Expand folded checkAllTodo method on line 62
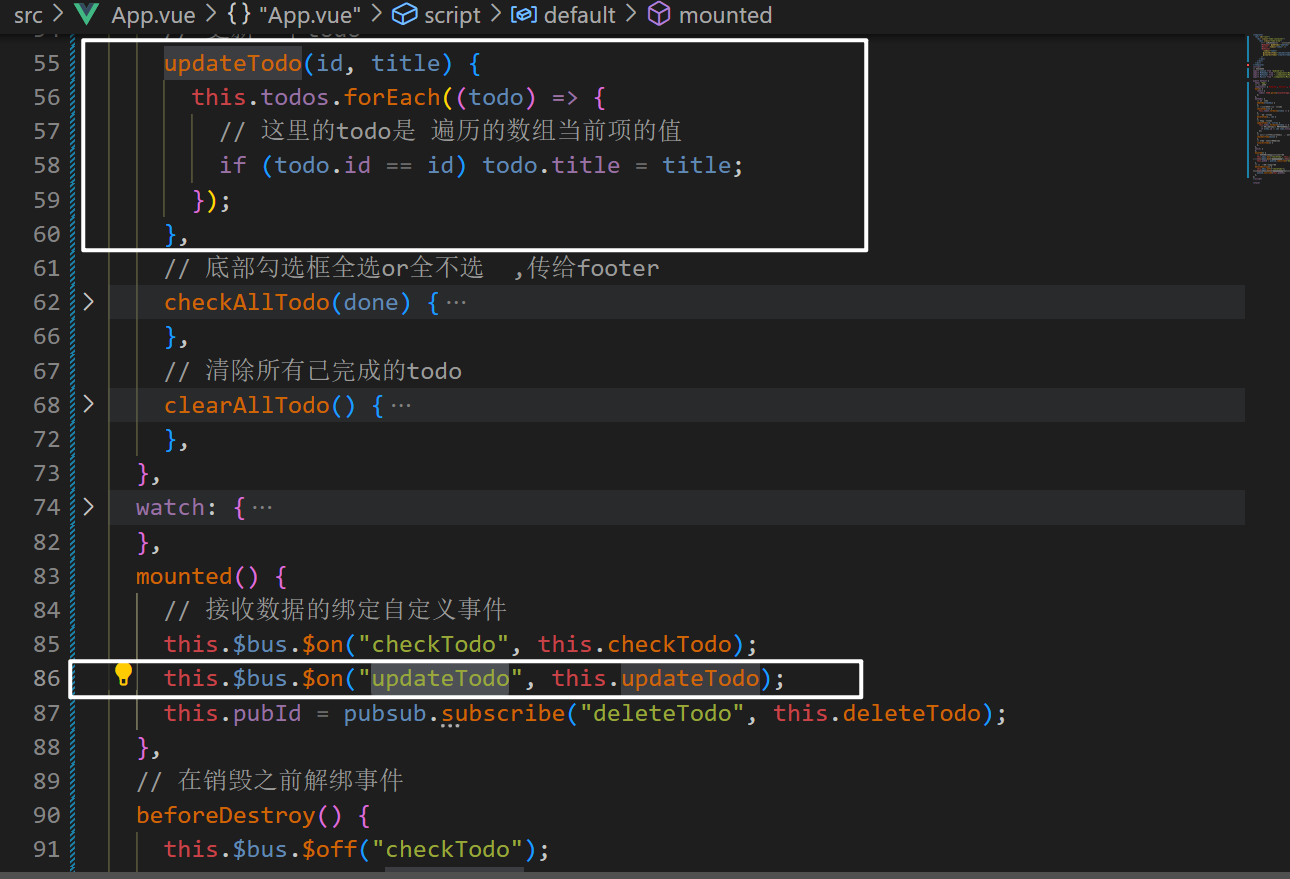The height and width of the screenshot is (879, 1290). pos(89,301)
